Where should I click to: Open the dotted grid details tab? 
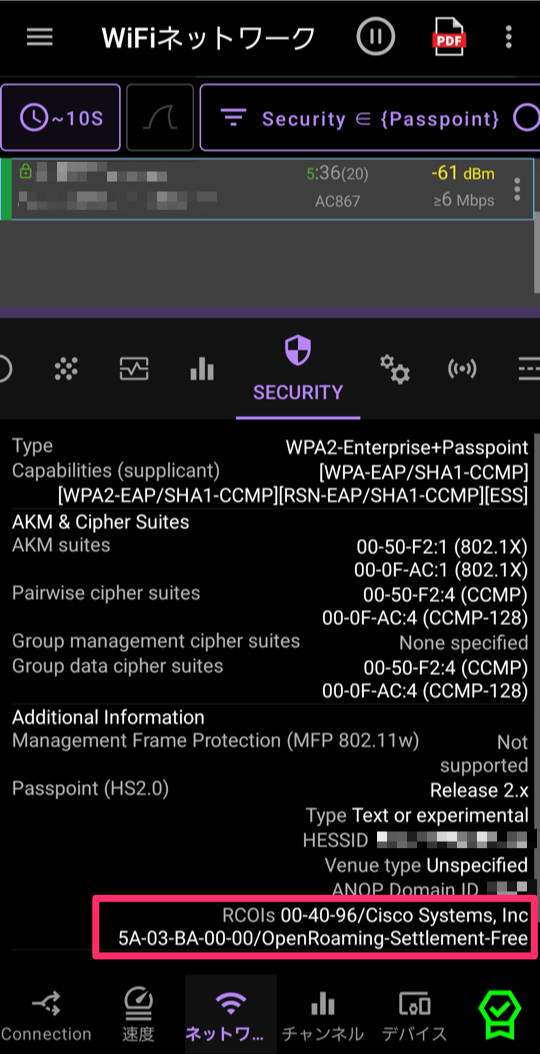(66, 368)
